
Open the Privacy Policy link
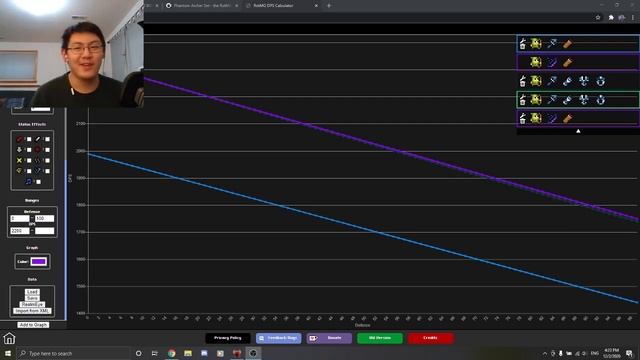click(228, 338)
